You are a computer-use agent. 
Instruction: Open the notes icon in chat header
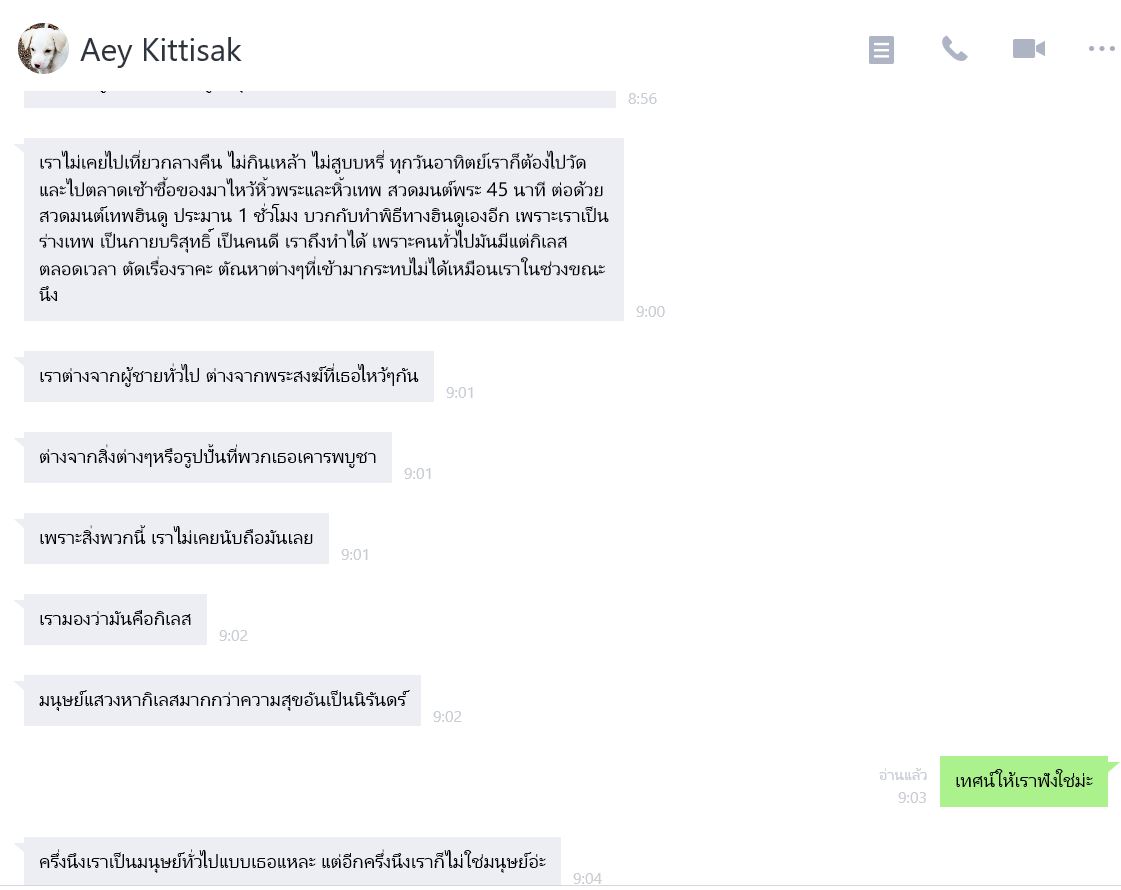tap(881, 49)
